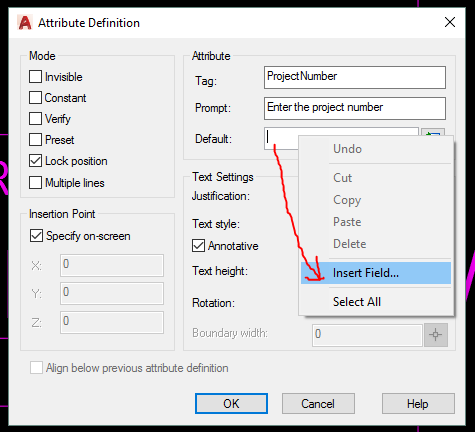Enable the Invisible mode checkbox
The image size is (475, 432).
35,76
